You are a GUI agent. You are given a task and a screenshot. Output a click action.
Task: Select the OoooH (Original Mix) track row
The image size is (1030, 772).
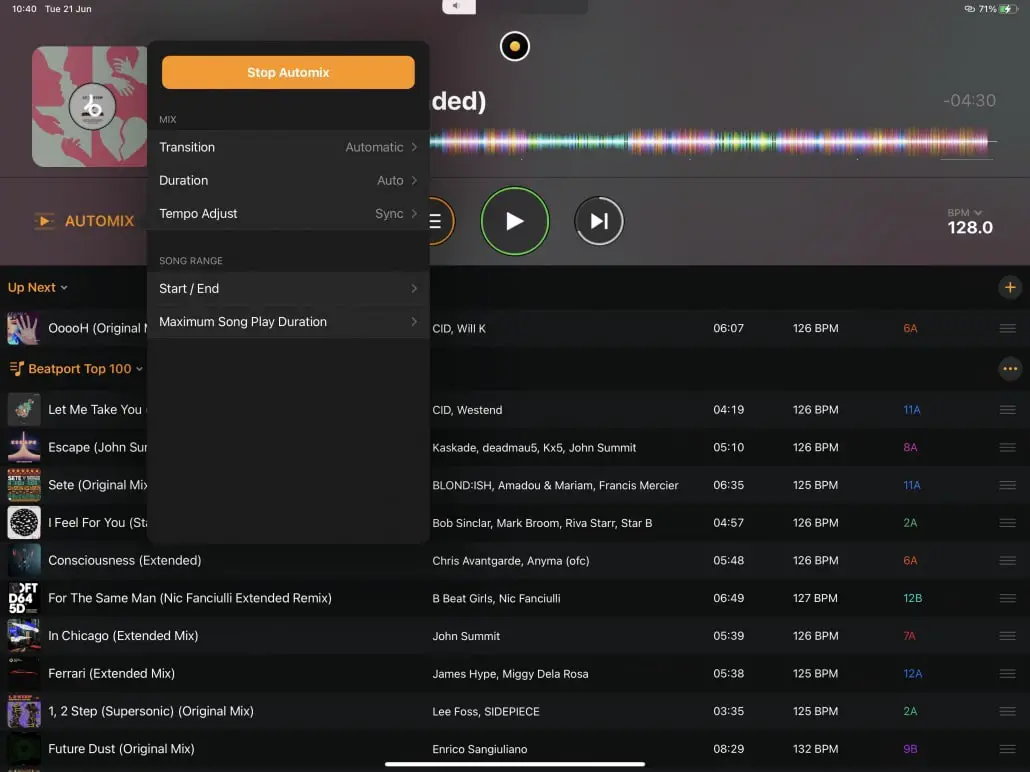click(515, 328)
